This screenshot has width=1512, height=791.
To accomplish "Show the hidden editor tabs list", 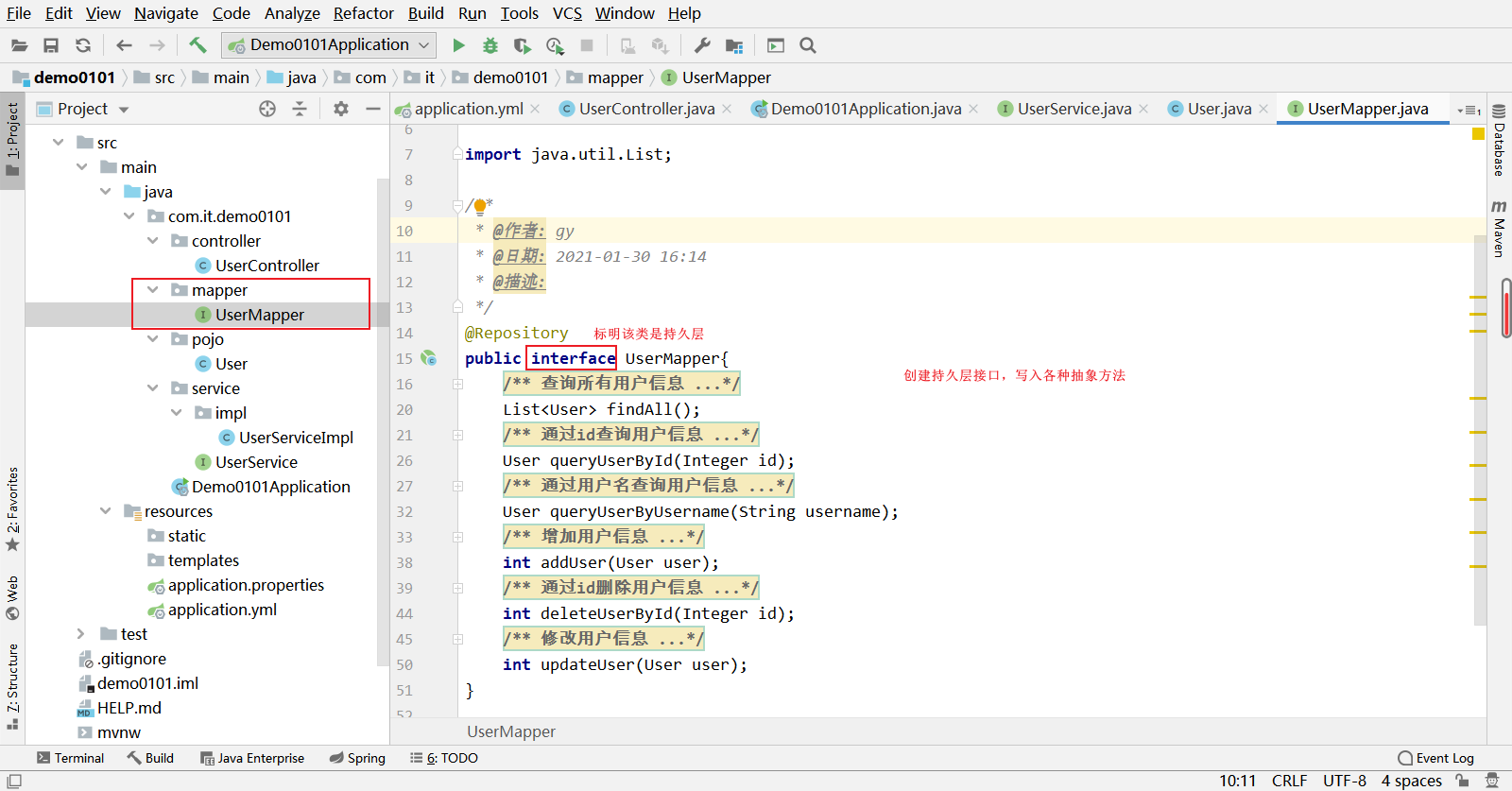I will (x=1469, y=111).
